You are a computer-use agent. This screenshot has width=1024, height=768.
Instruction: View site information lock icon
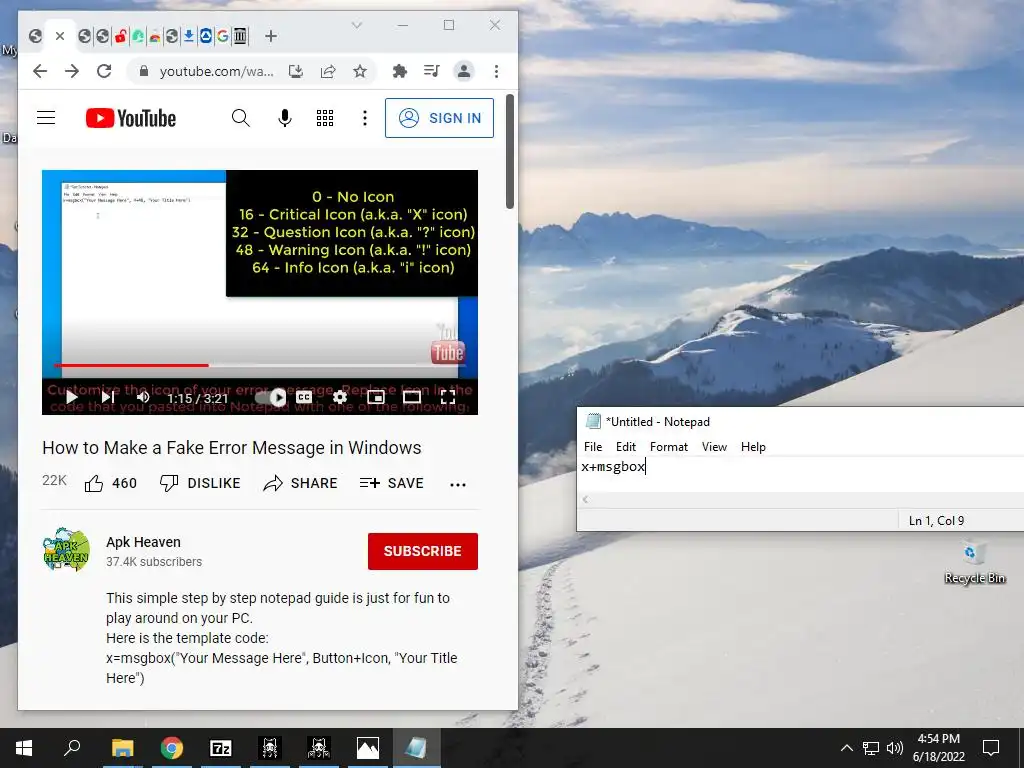pyautogui.click(x=144, y=71)
